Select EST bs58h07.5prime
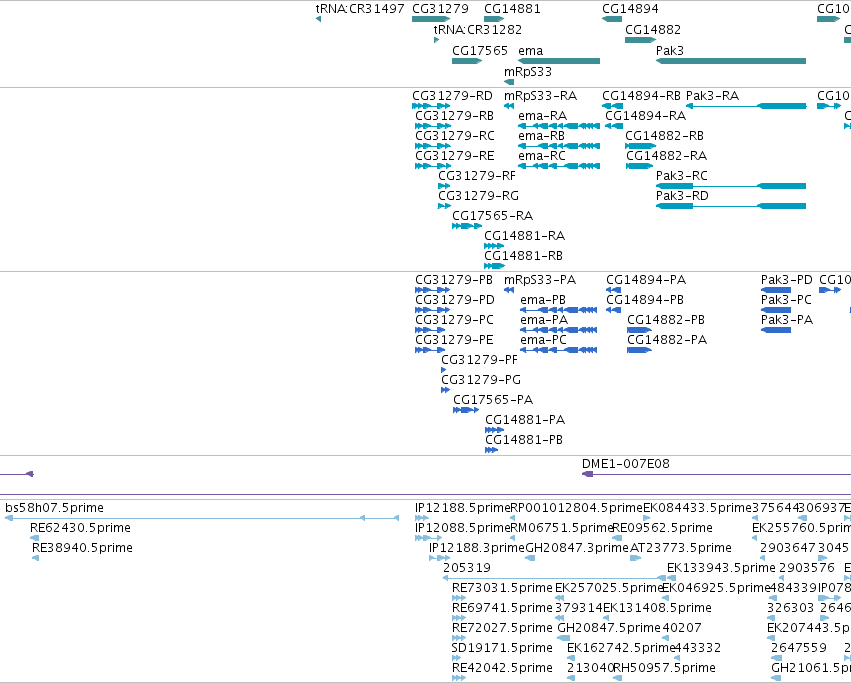851x683 pixels. 54,508
